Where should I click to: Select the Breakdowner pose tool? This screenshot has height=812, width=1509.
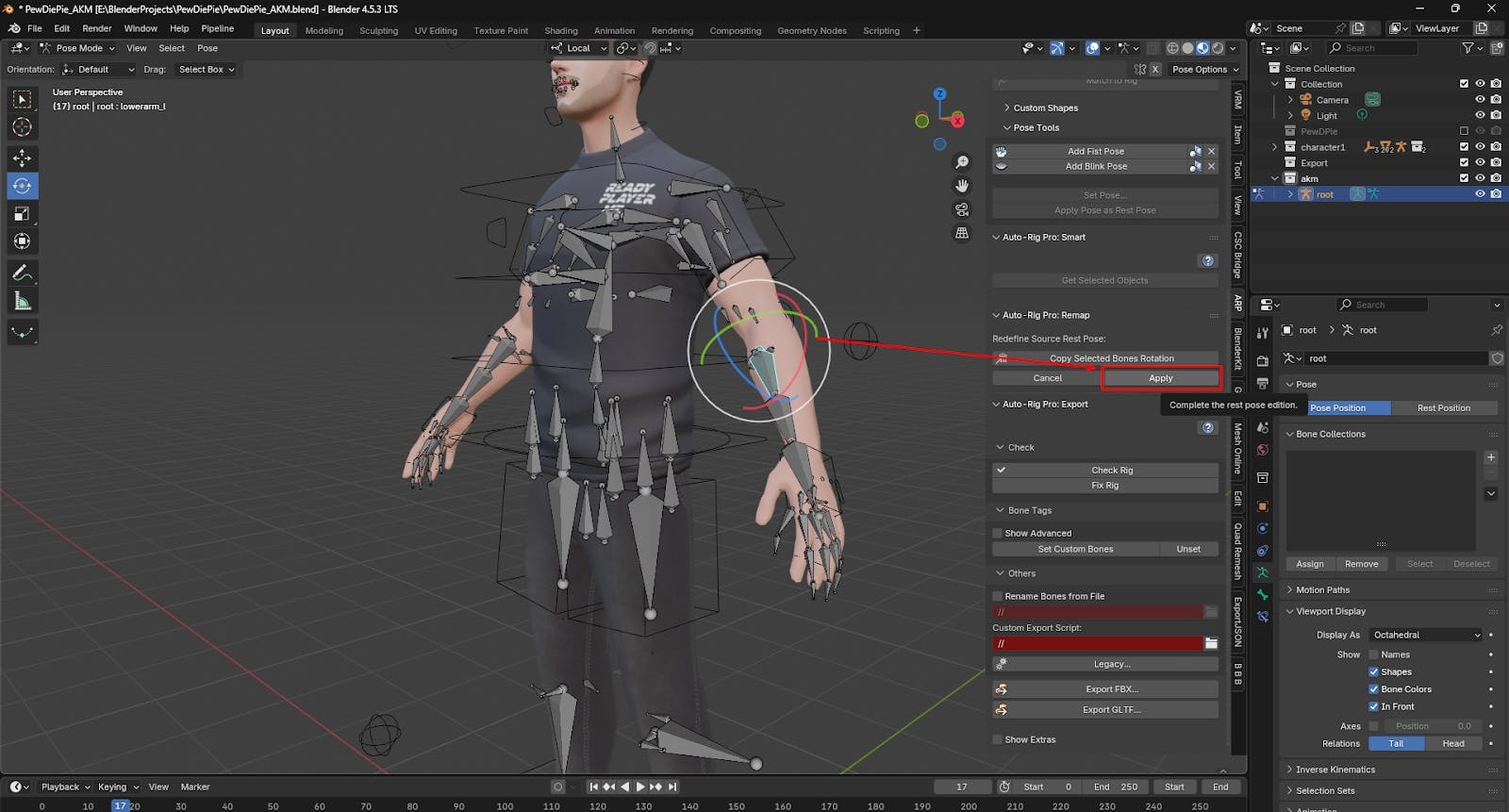click(x=23, y=332)
